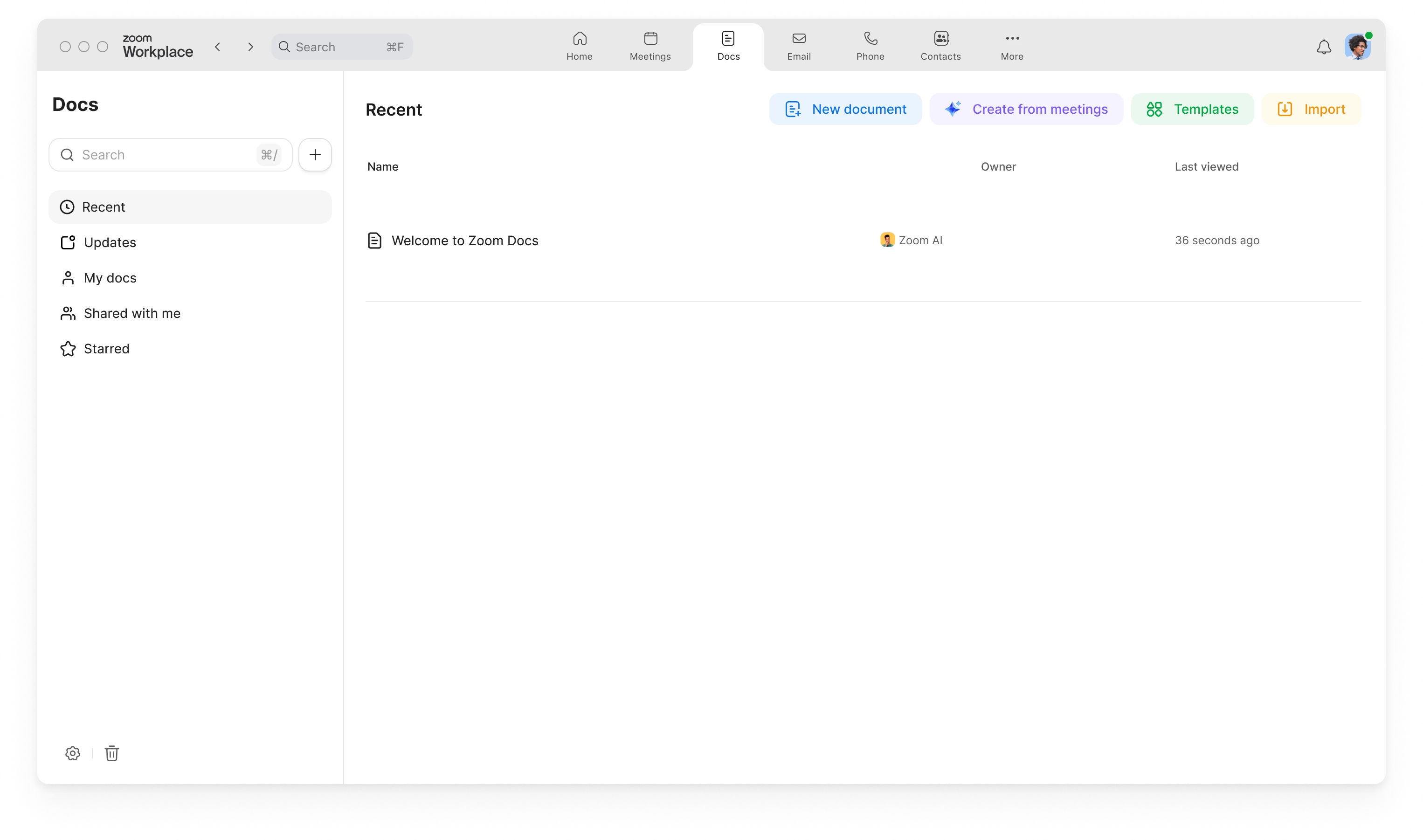The height and width of the screenshot is (840, 1423).
Task: Click Create from meetings button
Action: click(x=1026, y=109)
